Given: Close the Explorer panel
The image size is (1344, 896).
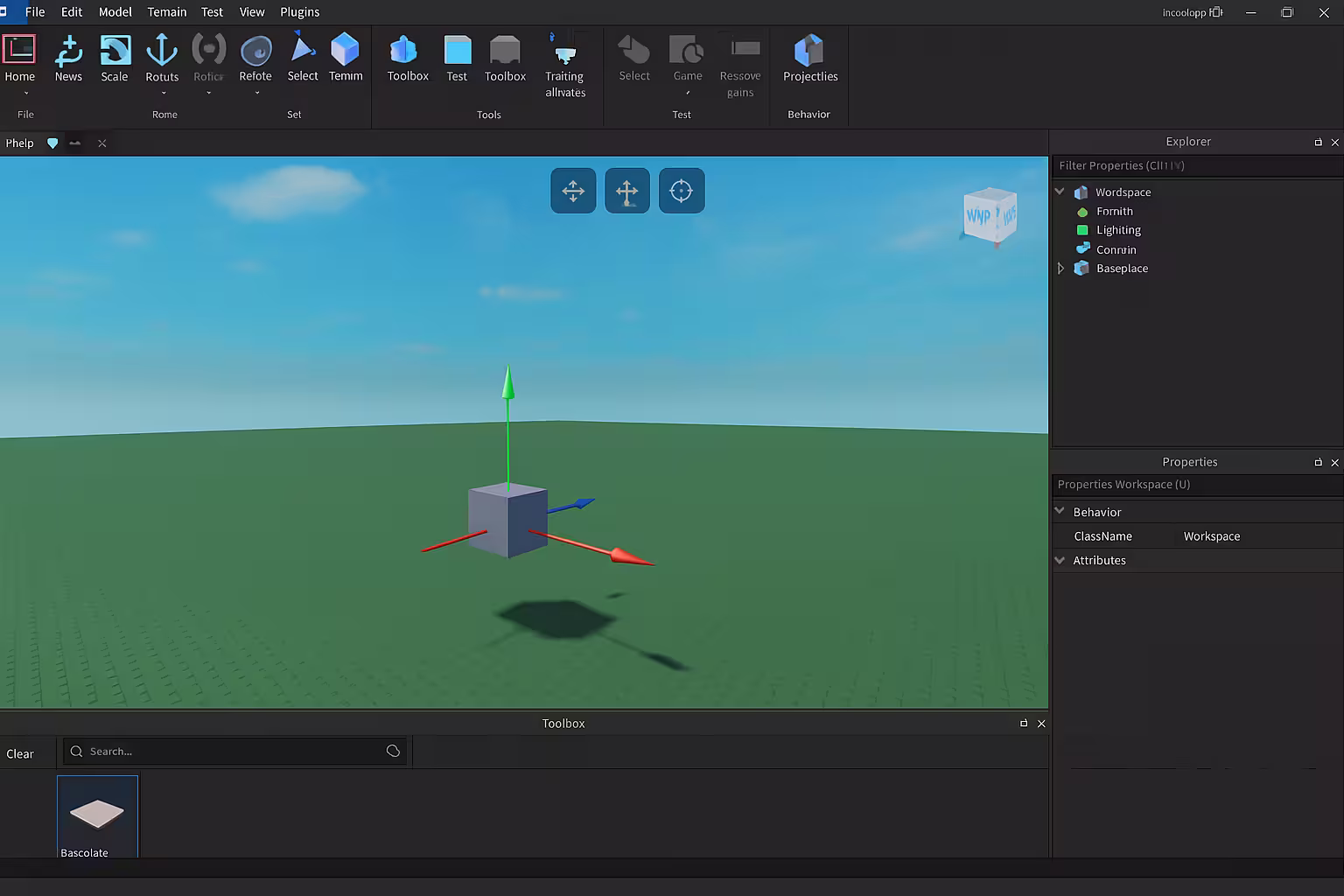Looking at the screenshot, I should coord(1334,142).
